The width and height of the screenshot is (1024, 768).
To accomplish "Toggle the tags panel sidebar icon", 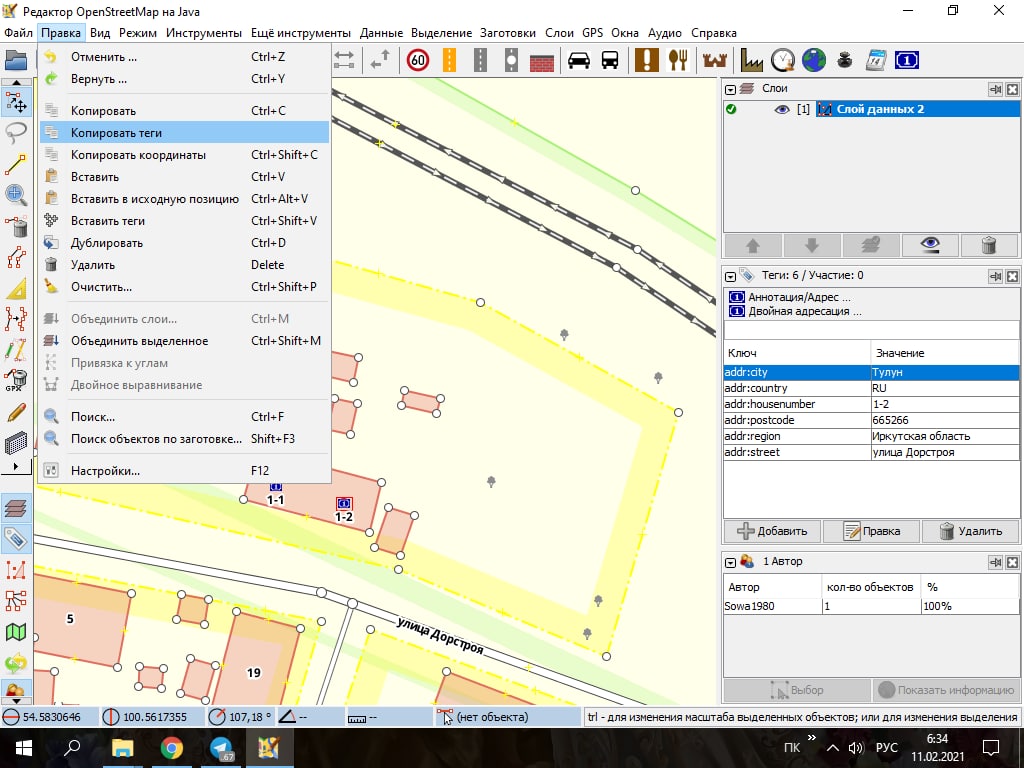I will coord(16,539).
